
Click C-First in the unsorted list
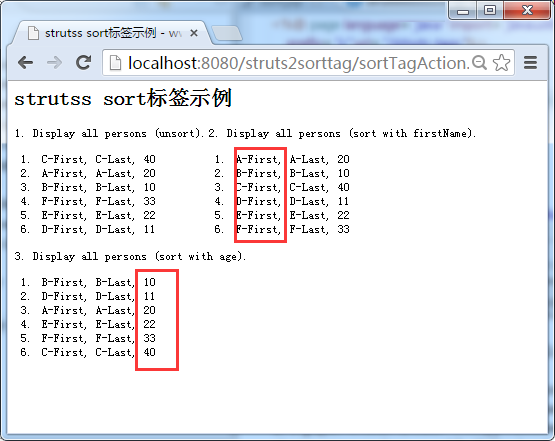64,159
